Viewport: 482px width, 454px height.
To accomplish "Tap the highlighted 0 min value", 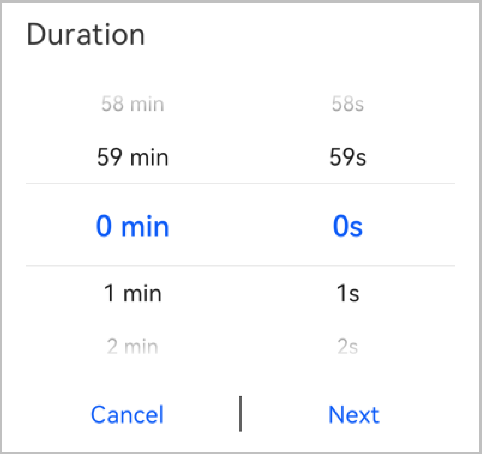I will click(x=132, y=226).
